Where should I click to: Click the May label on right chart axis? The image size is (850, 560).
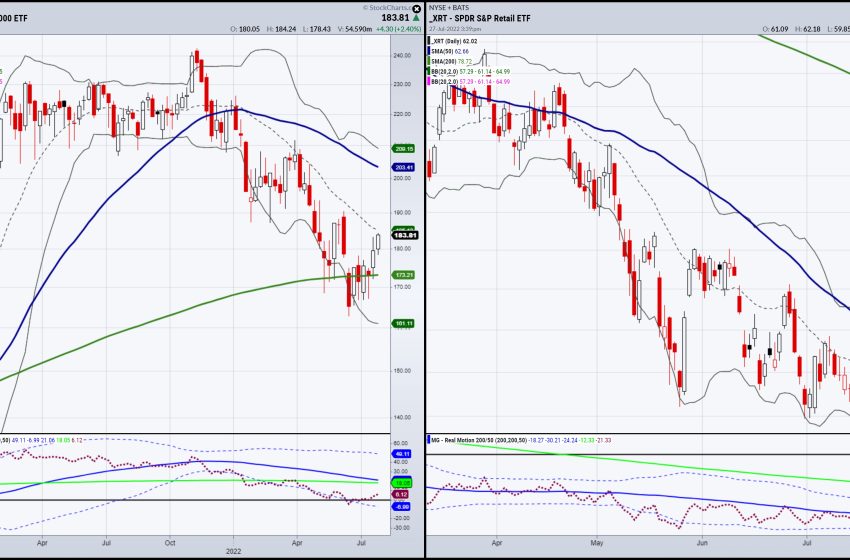pyautogui.click(x=597, y=541)
